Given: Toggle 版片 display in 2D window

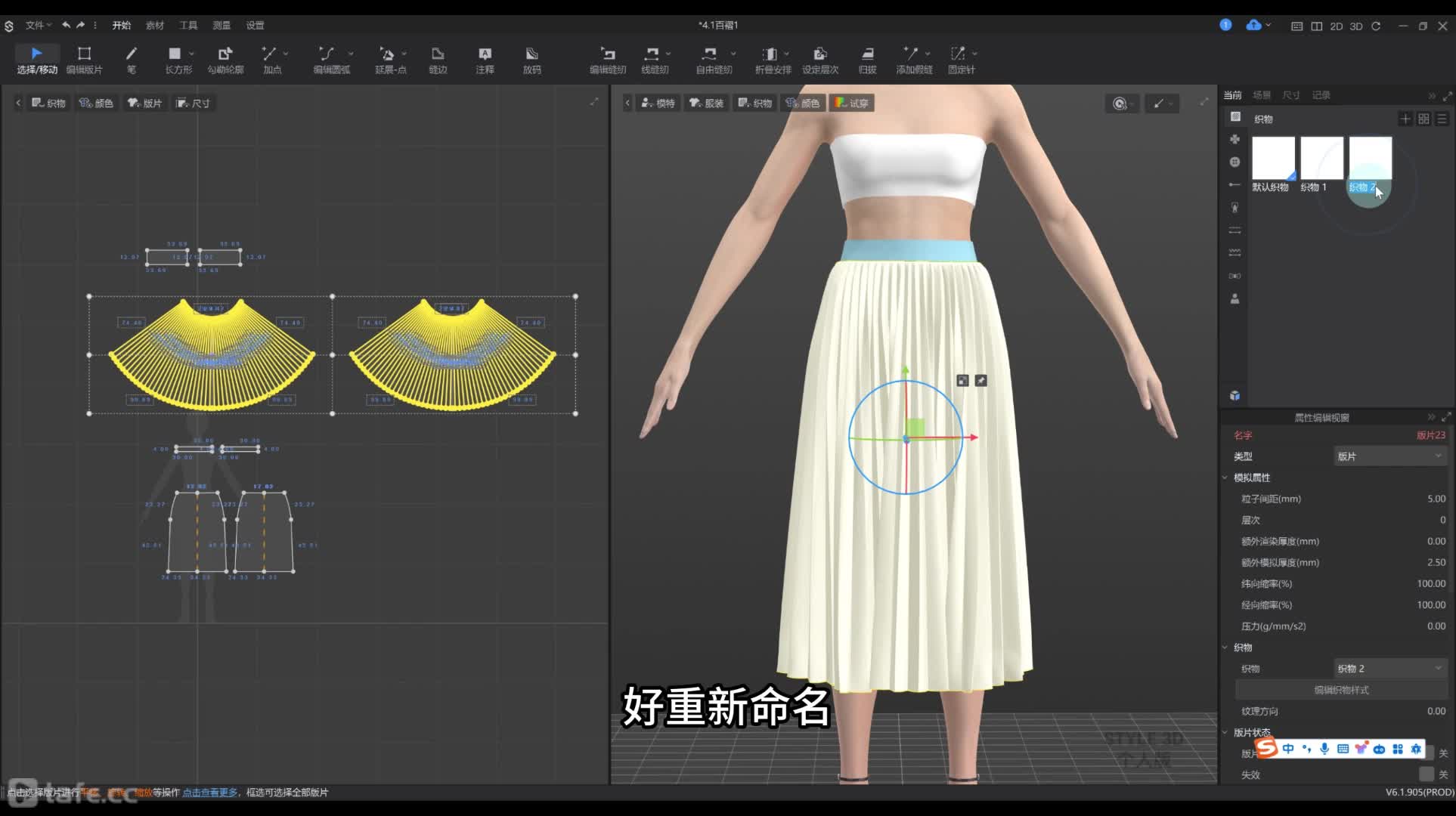Looking at the screenshot, I should (x=145, y=103).
